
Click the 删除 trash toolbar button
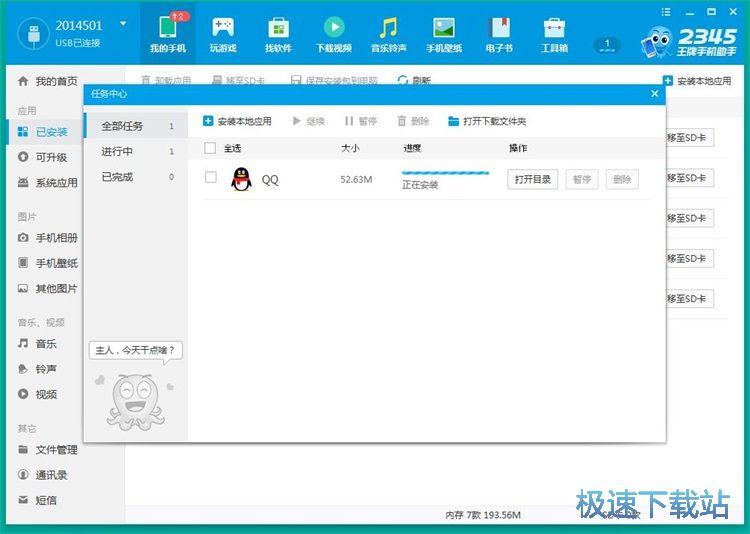[x=413, y=121]
